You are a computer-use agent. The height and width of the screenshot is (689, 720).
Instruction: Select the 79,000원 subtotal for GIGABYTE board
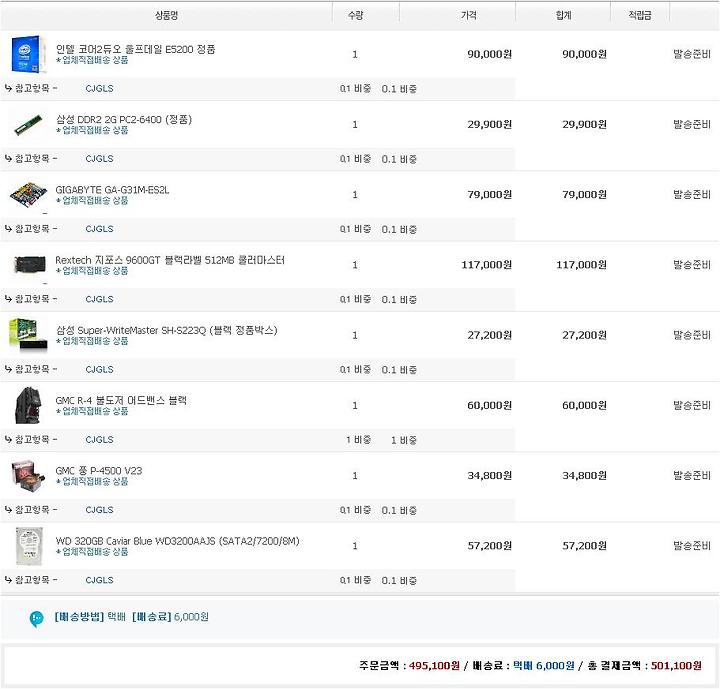coord(584,195)
